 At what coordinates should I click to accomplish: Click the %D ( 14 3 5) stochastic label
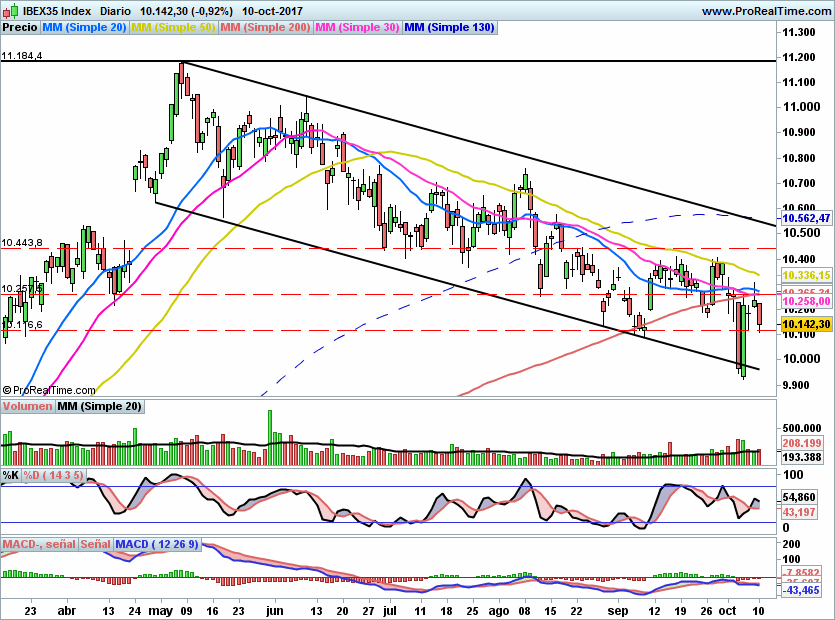53,475
